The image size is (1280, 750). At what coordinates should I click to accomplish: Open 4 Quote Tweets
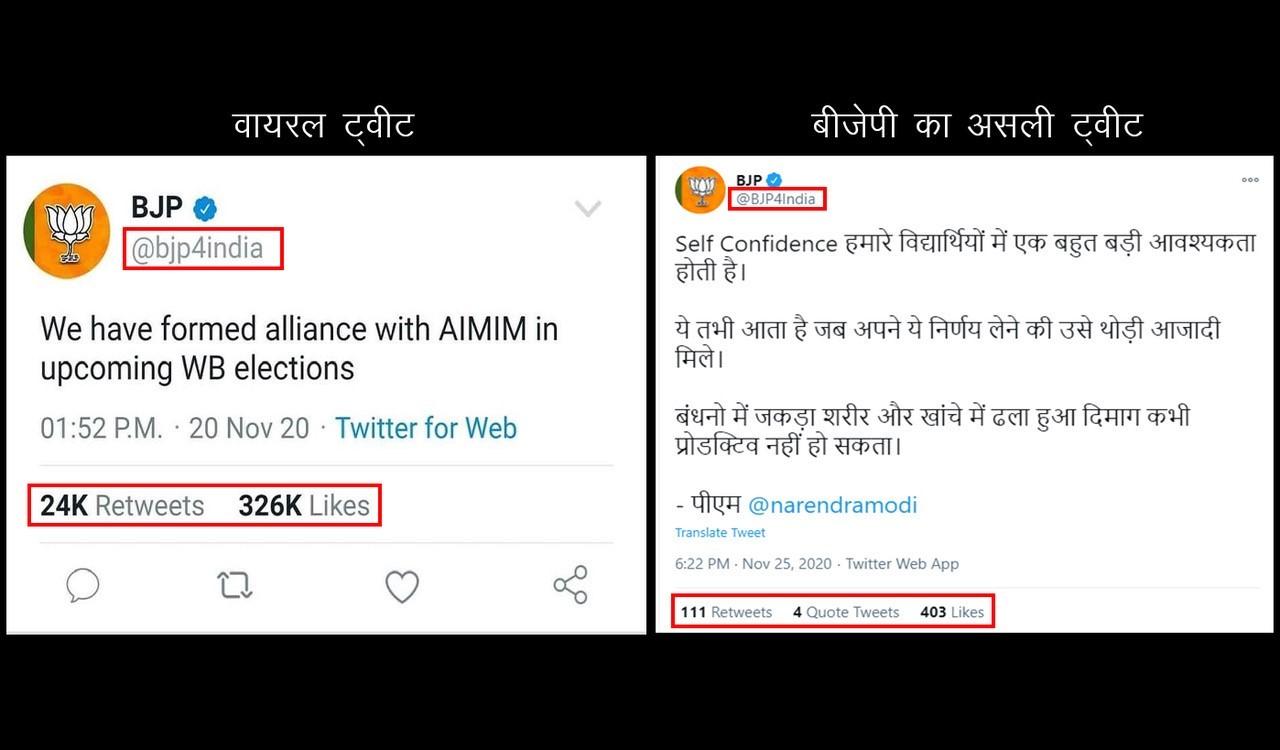point(846,612)
